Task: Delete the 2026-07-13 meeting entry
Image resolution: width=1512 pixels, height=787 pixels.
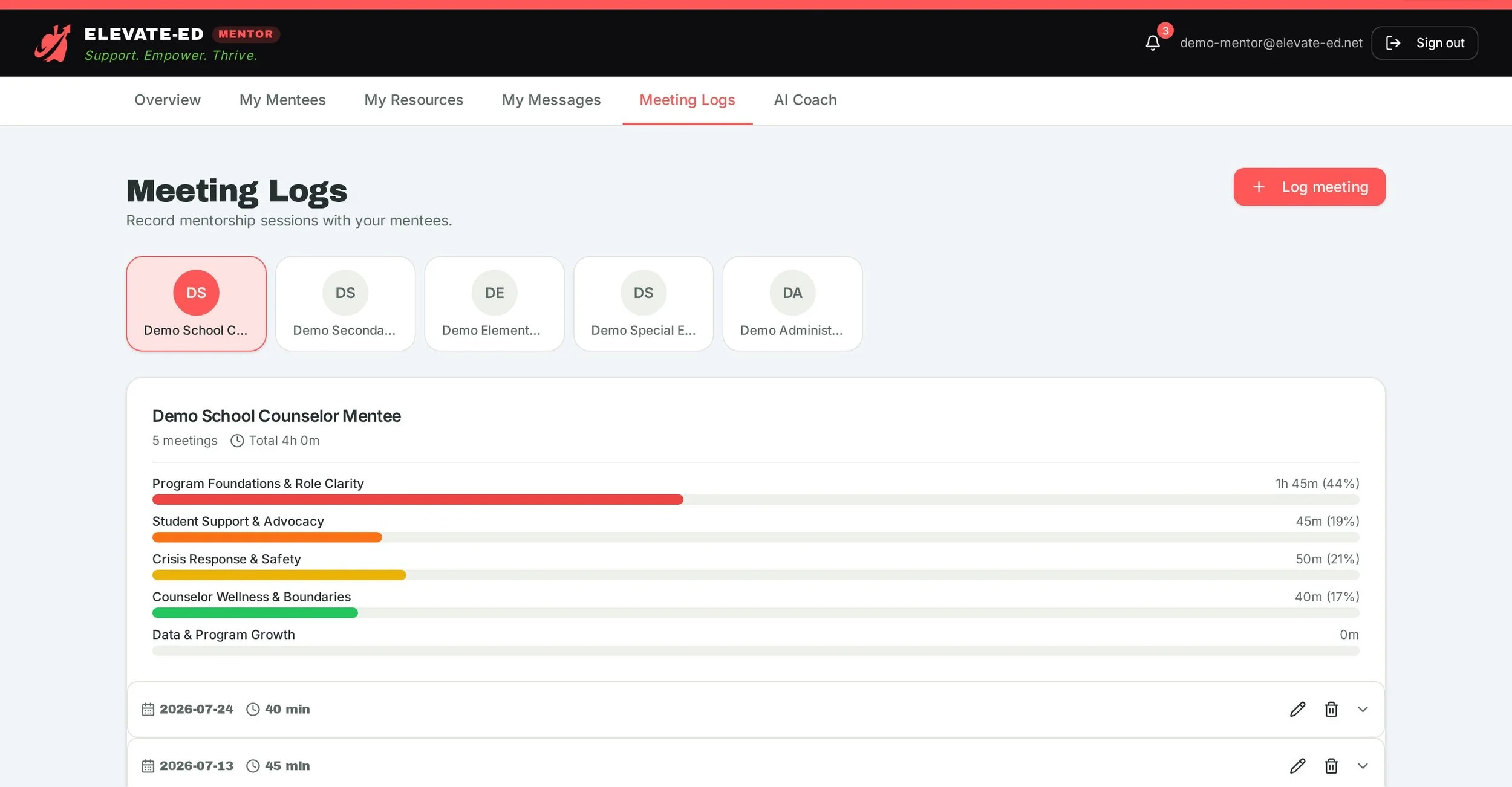Action: click(x=1331, y=766)
